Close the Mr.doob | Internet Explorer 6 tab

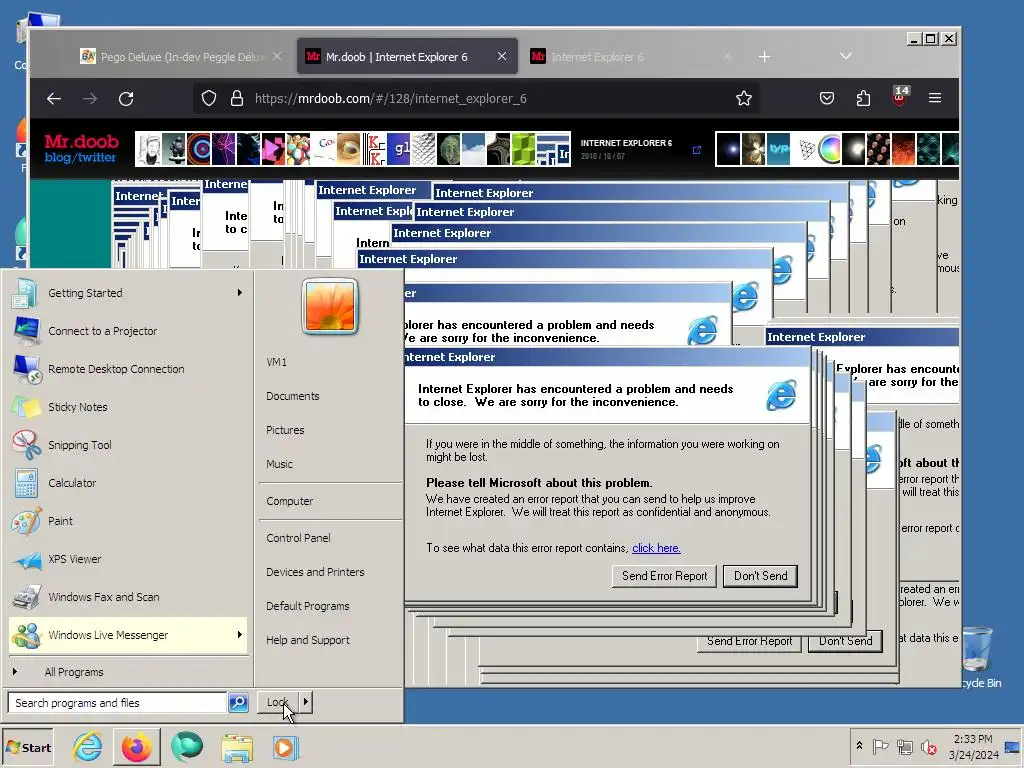(x=502, y=57)
